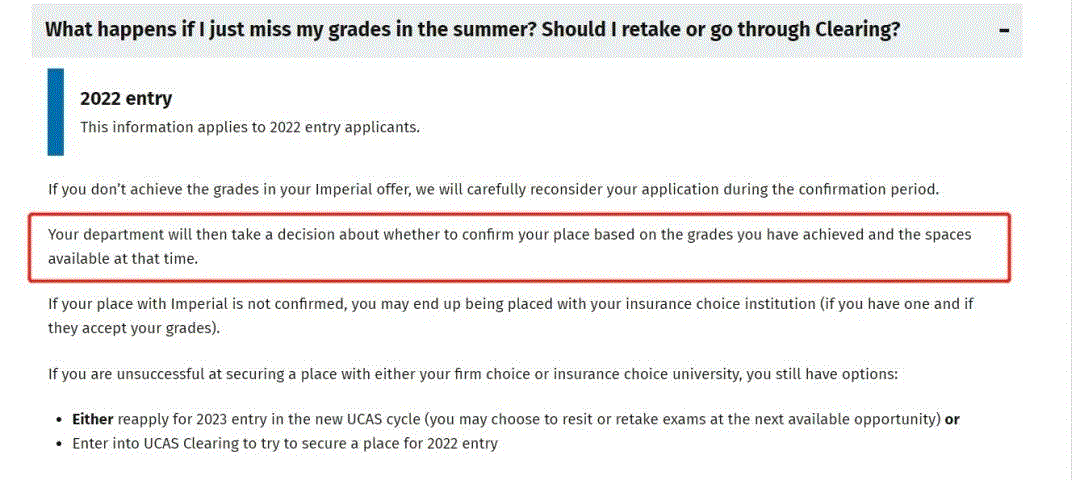The height and width of the screenshot is (480, 1080).
Task: Collapse the accordion using the minus icon
Action: 1004,30
